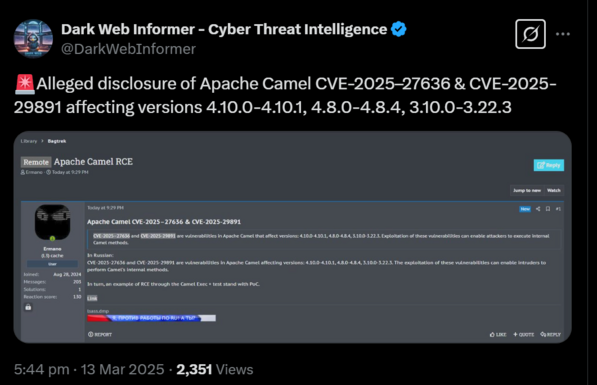Click the Reply button in forum header
The width and height of the screenshot is (597, 385).
549,165
